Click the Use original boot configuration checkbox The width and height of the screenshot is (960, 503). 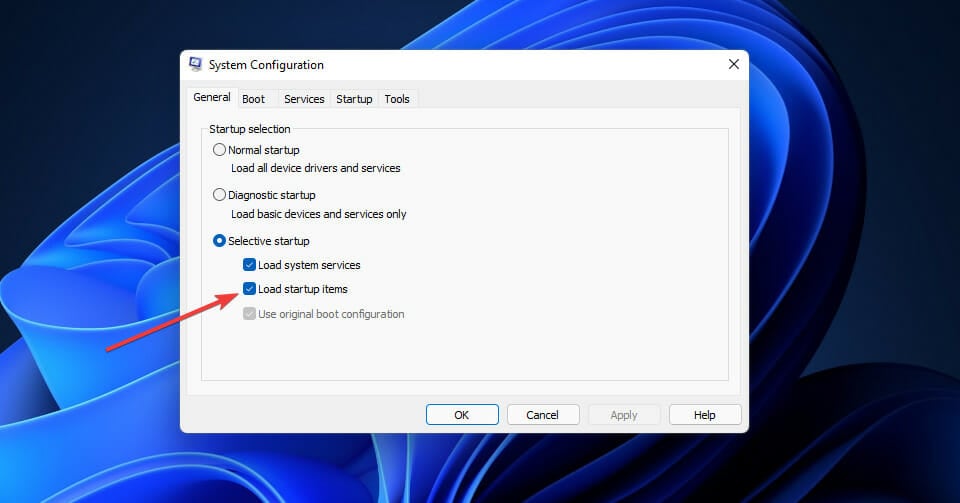click(x=249, y=314)
